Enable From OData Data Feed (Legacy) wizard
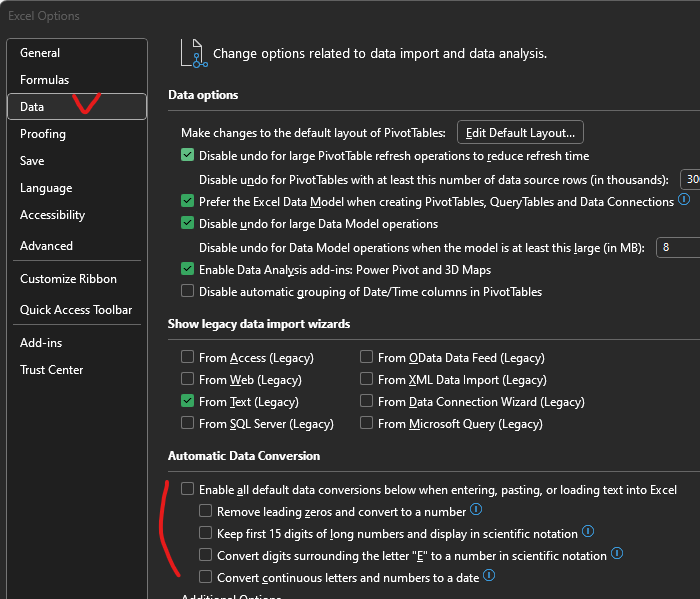 point(367,357)
